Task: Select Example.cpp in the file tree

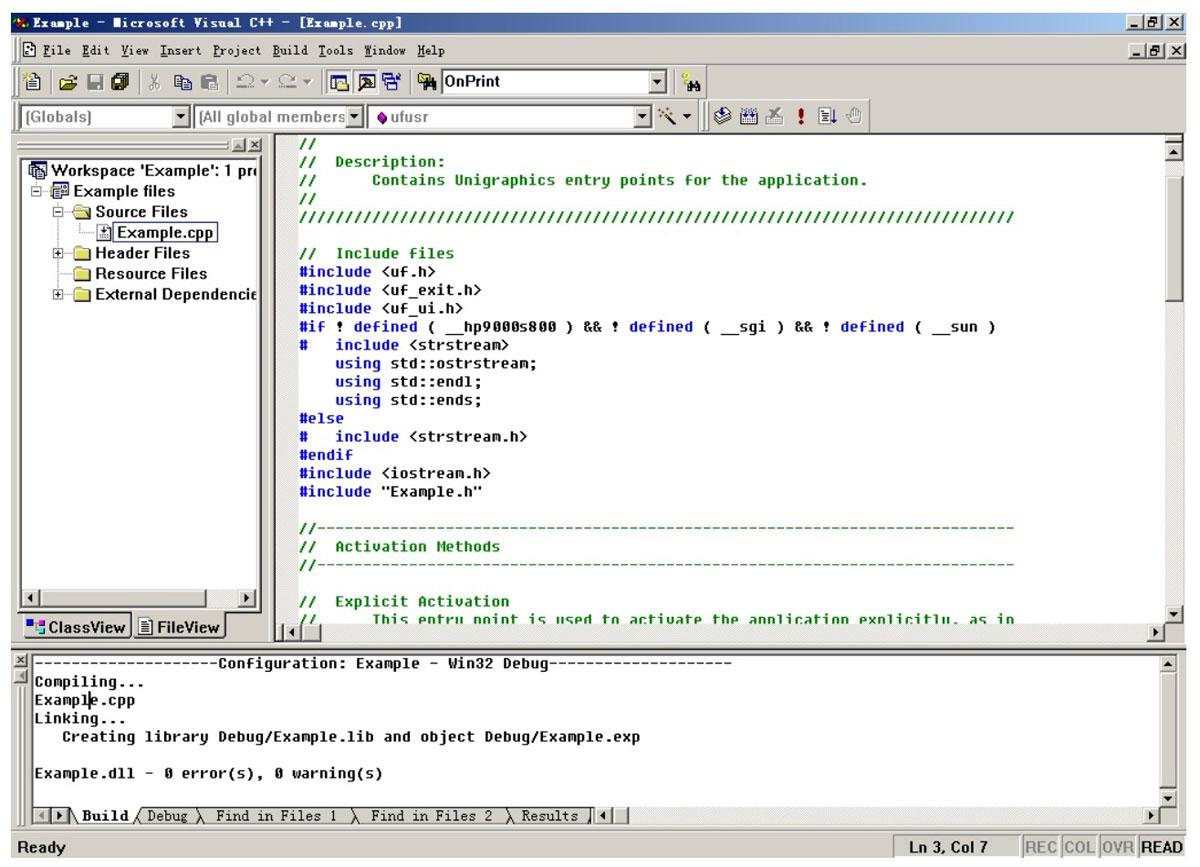Action: click(x=165, y=233)
